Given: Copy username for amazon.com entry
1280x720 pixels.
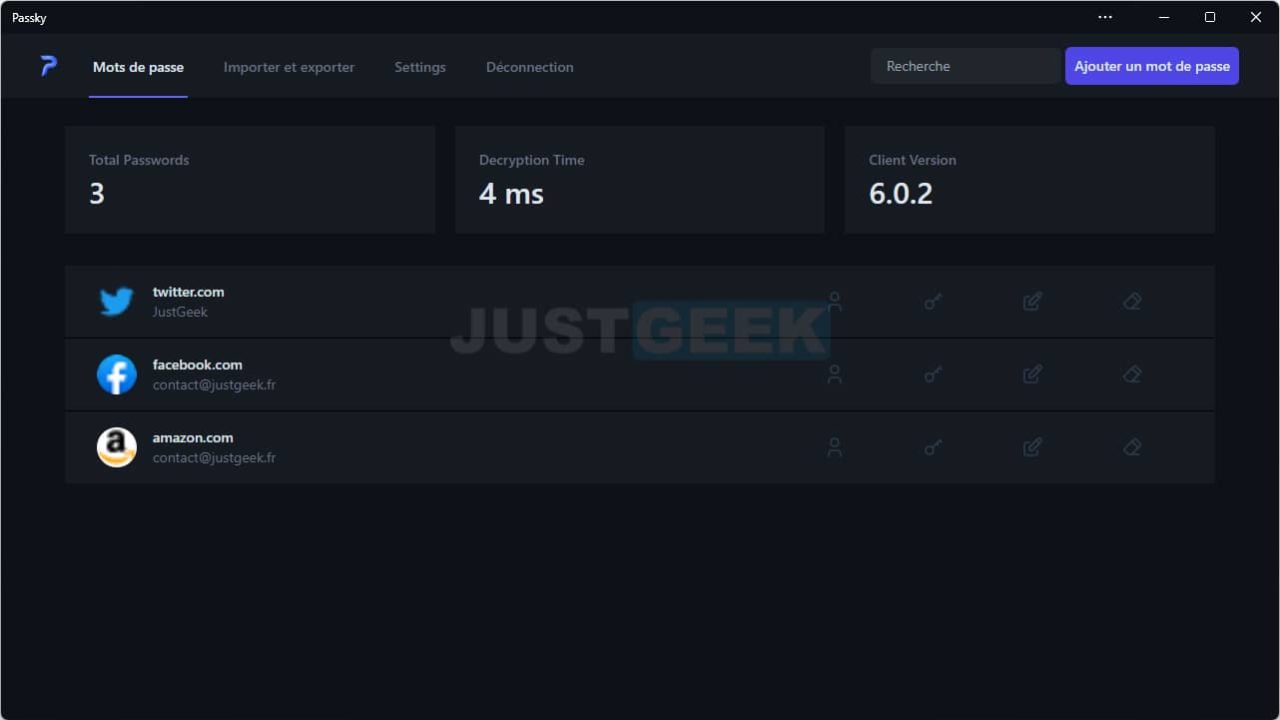Looking at the screenshot, I should (835, 447).
